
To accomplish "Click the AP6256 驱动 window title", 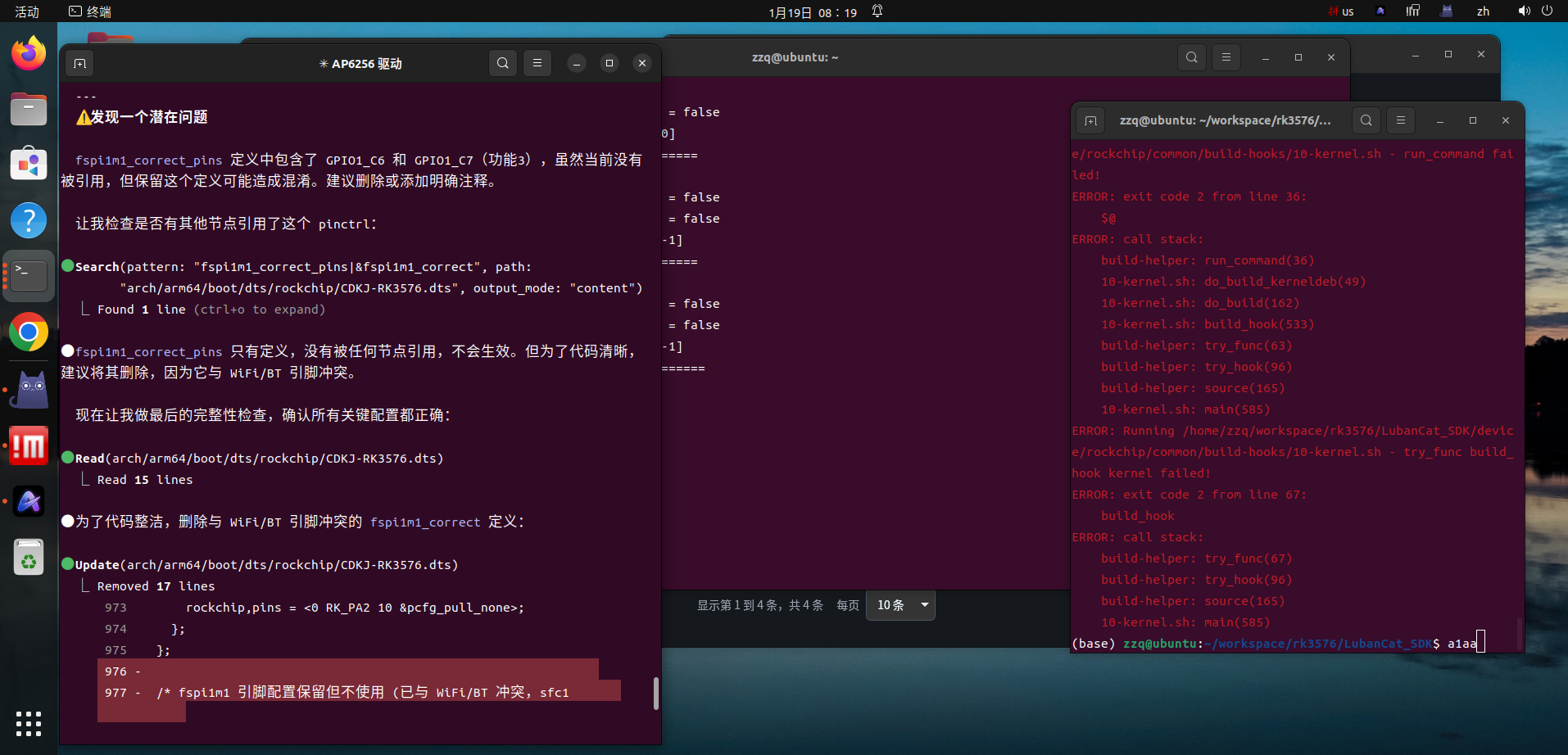I will [361, 64].
